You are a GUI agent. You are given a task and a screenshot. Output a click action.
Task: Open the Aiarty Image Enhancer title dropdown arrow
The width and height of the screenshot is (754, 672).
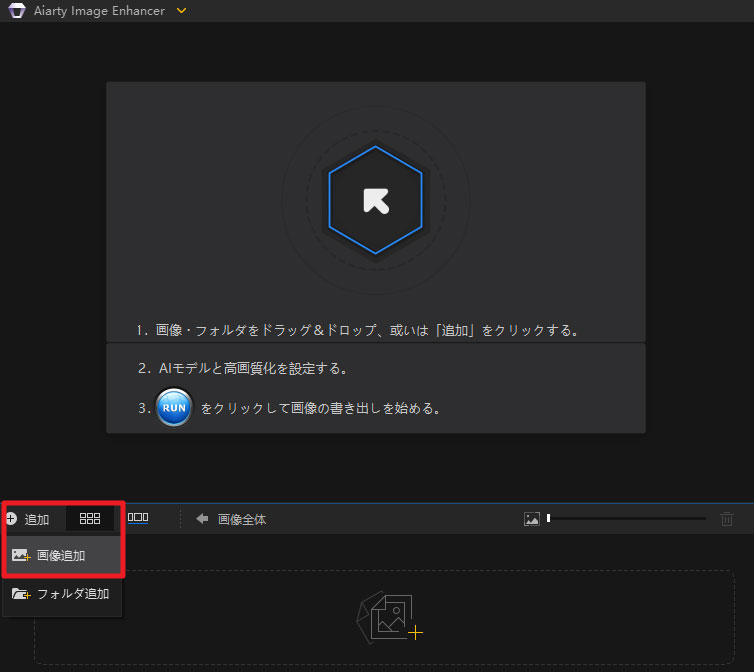(181, 11)
